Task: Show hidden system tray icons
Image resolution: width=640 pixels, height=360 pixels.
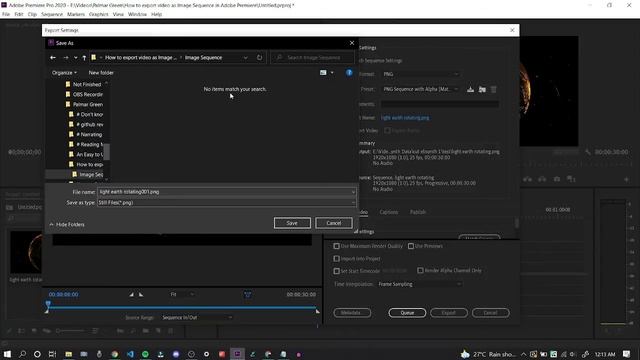Action: tap(523, 354)
